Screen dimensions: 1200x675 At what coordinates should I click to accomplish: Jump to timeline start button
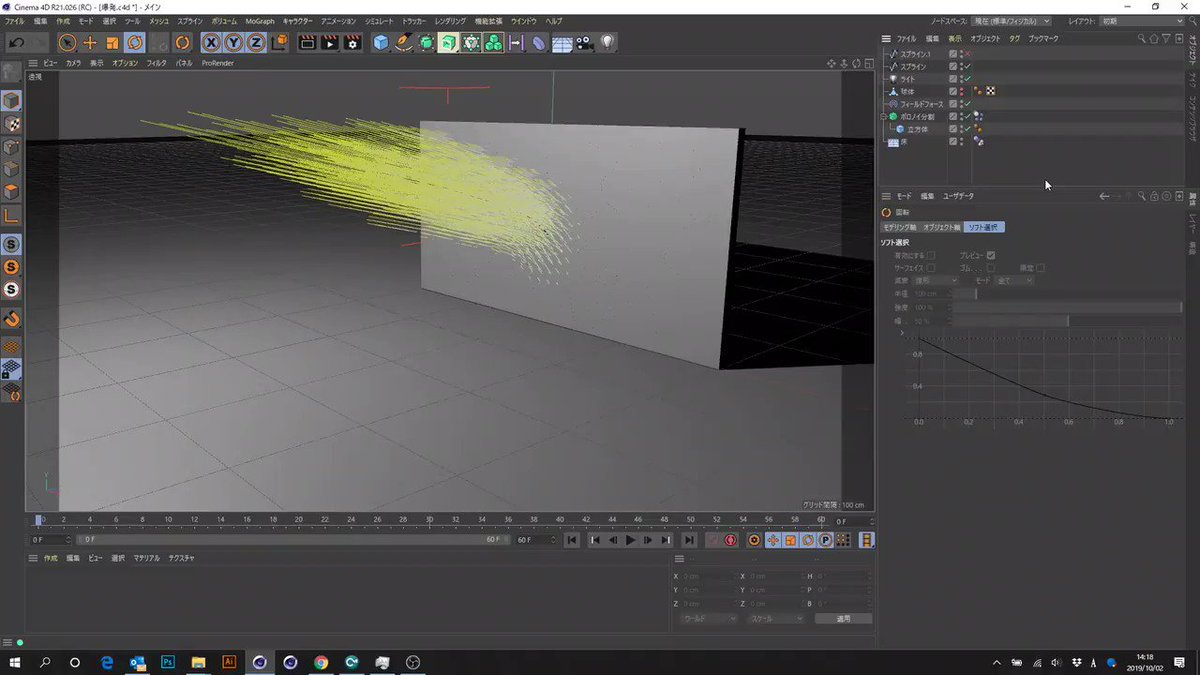(x=572, y=540)
